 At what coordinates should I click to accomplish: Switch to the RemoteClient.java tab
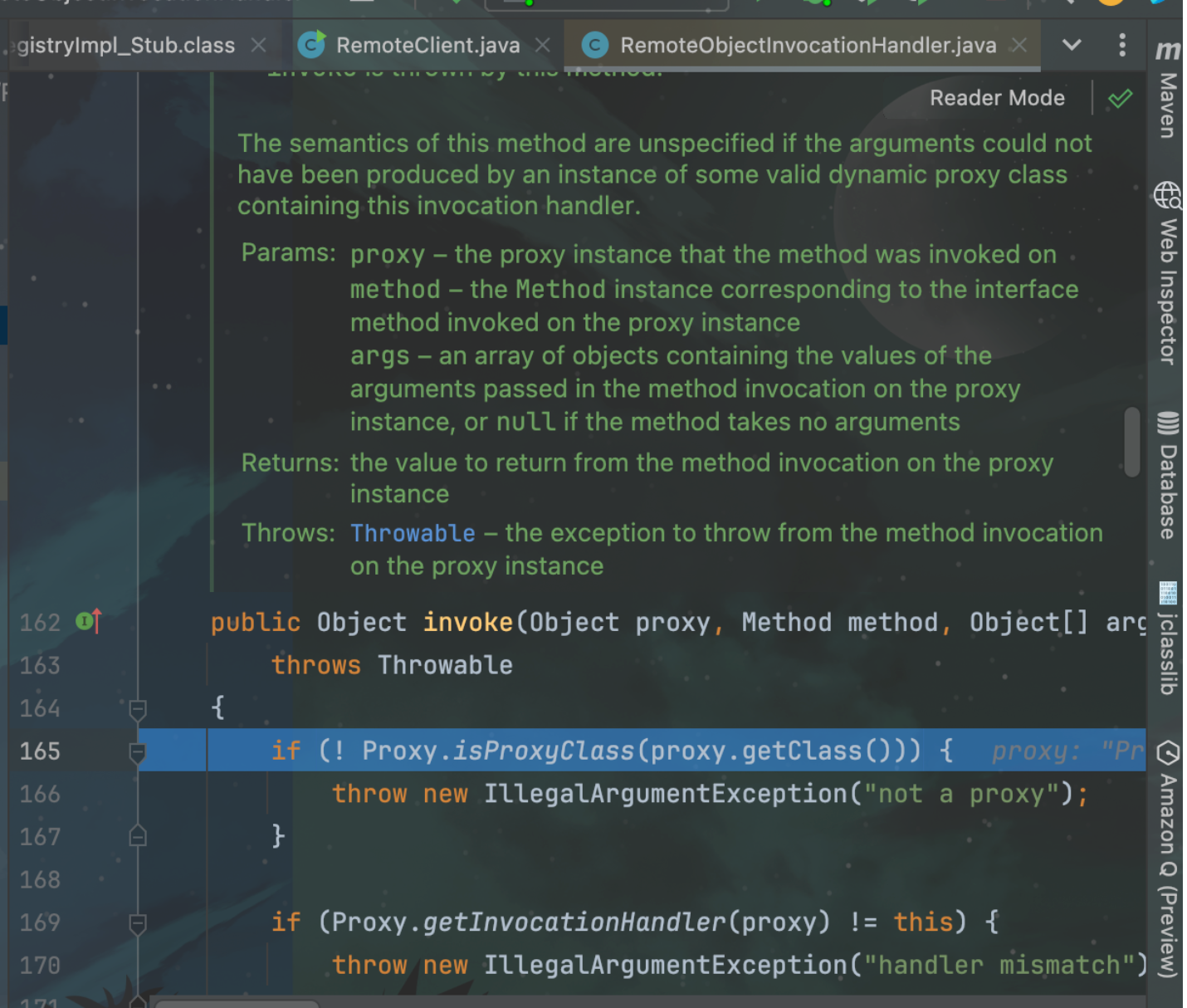pyautogui.click(x=427, y=45)
